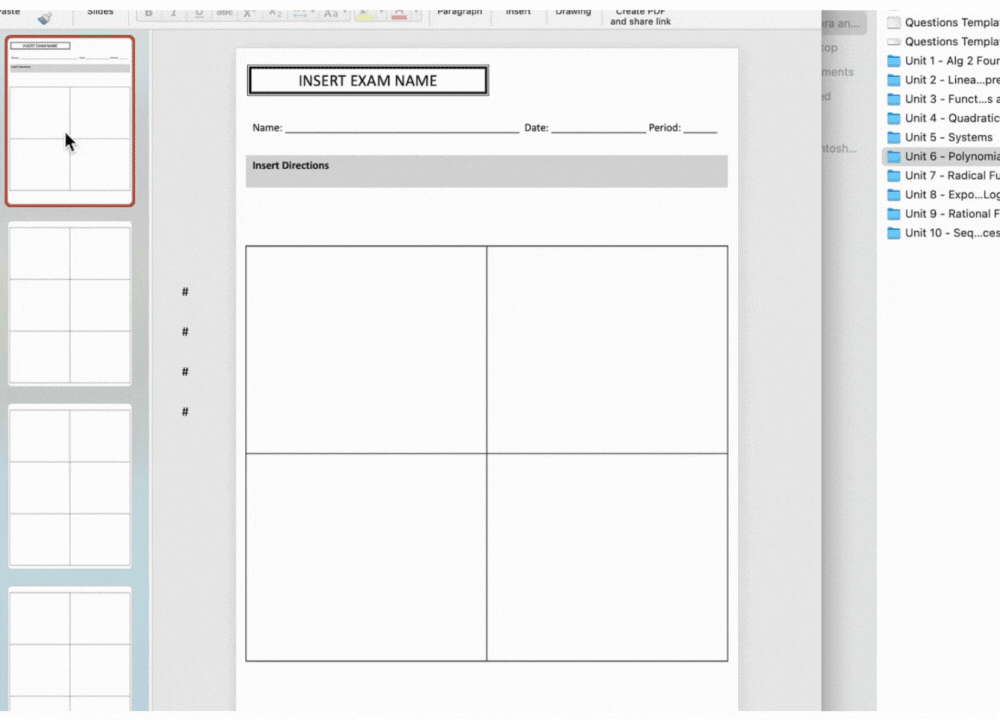The height and width of the screenshot is (720, 1000).
Task: Toggle Bold formatting in the toolbar
Action: [149, 13]
